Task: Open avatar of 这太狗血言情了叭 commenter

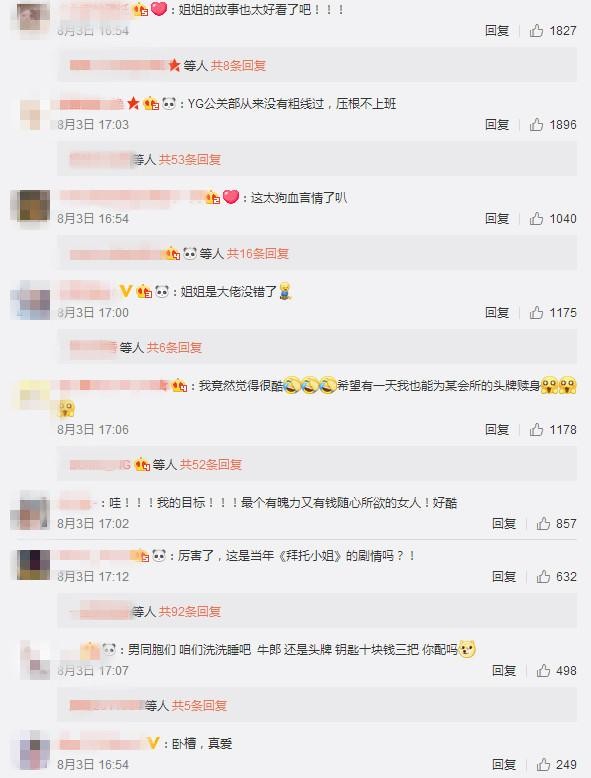Action: point(30,205)
